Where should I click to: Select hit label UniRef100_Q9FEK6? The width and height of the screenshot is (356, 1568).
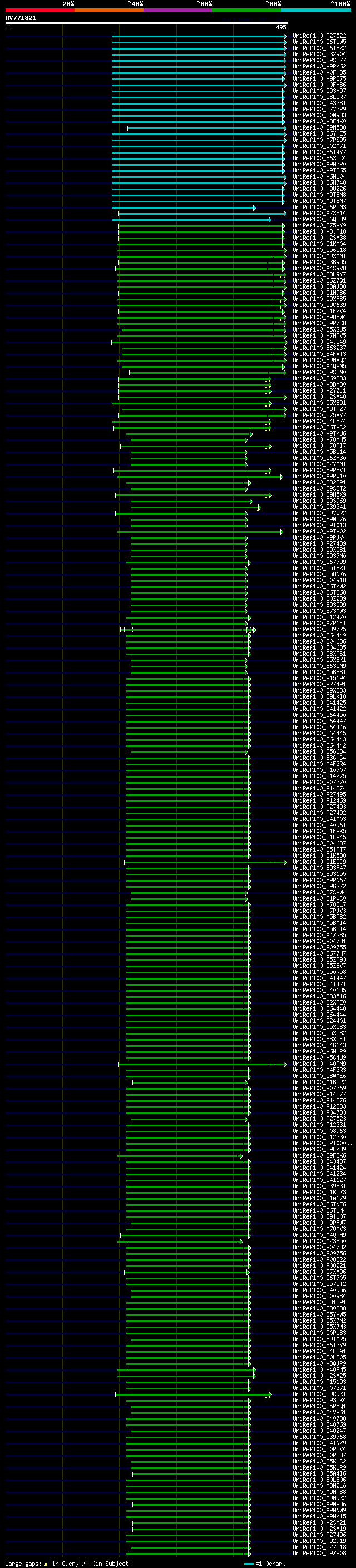point(319,1155)
